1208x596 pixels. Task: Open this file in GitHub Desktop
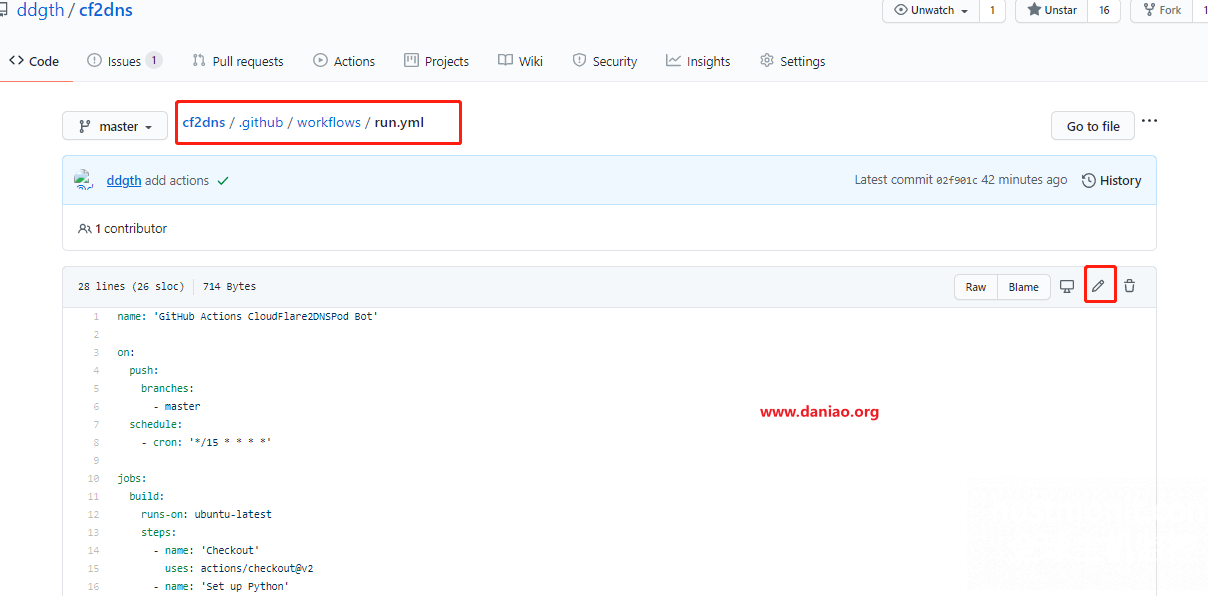click(1067, 287)
